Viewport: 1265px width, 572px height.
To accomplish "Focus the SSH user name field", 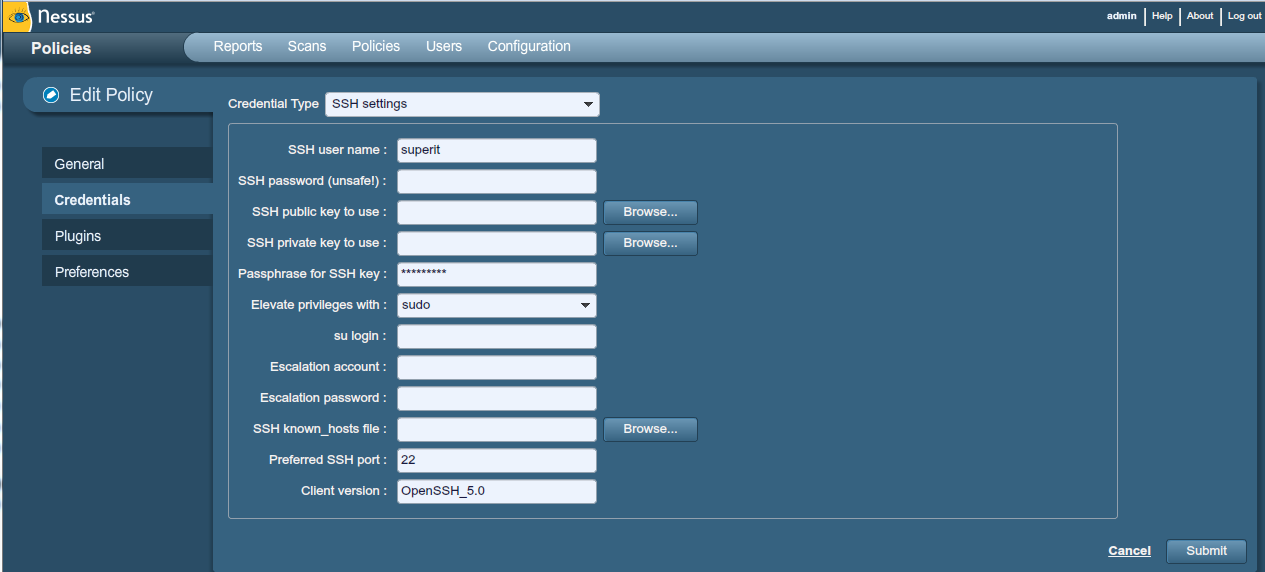I will [x=497, y=150].
